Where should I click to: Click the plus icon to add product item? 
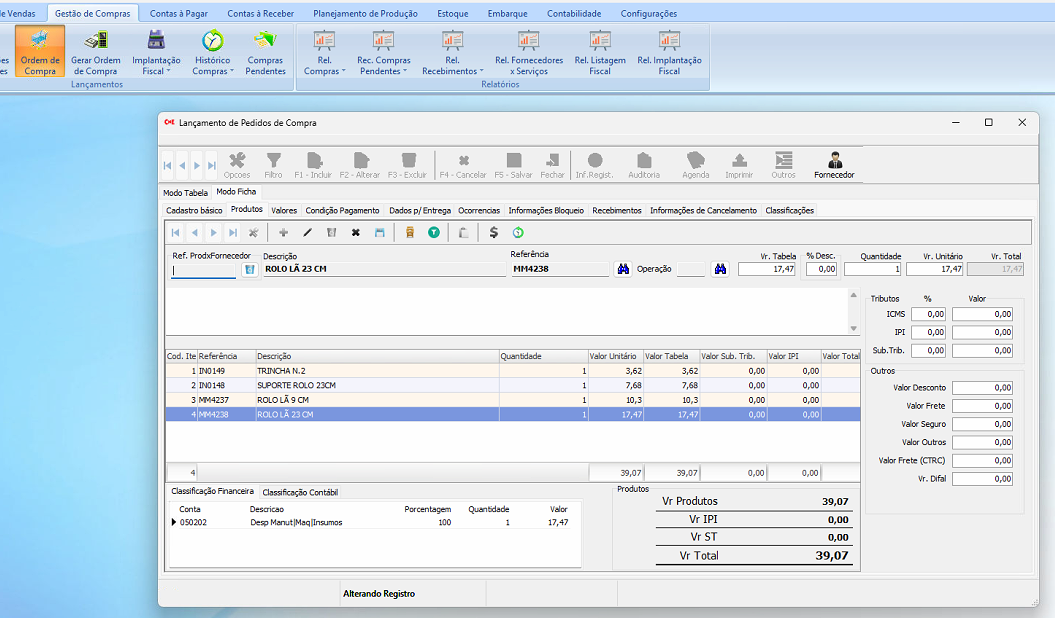click(284, 232)
